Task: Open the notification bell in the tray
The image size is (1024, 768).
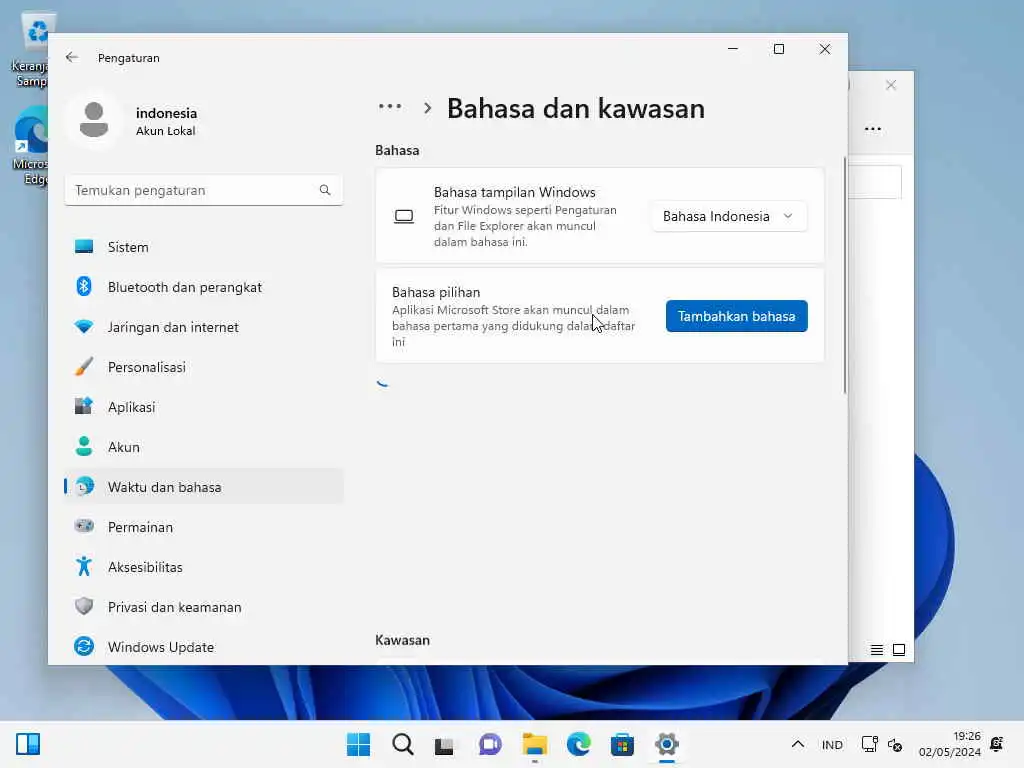Action: 997,744
